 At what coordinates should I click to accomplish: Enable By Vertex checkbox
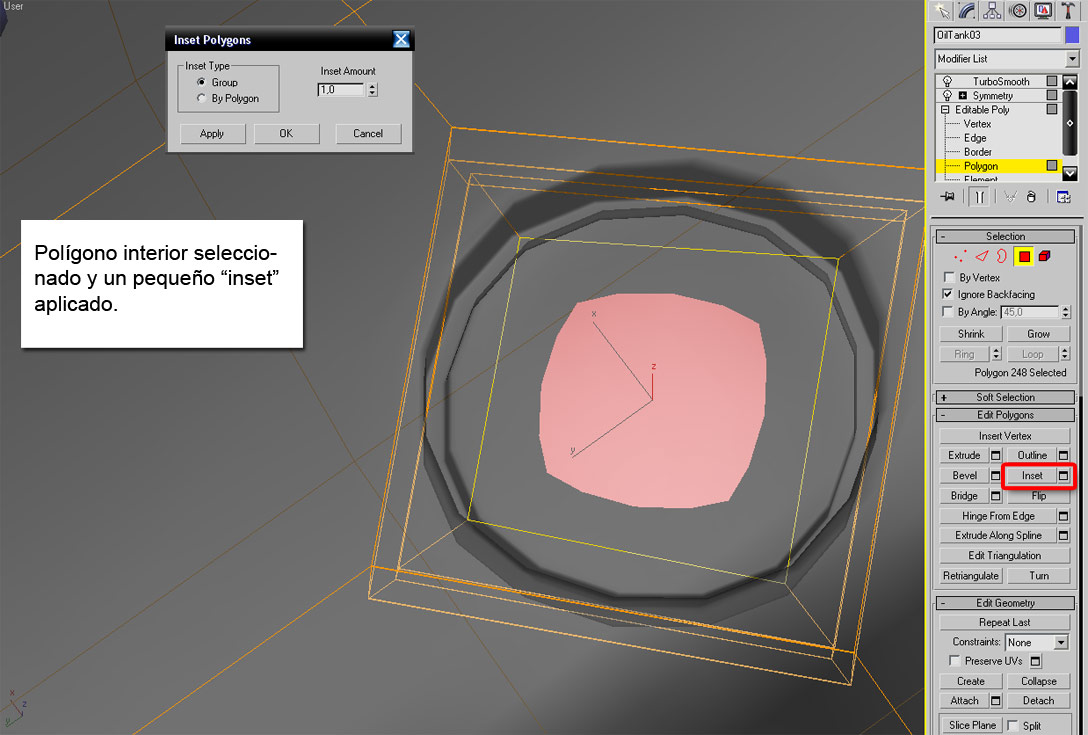tap(949, 278)
